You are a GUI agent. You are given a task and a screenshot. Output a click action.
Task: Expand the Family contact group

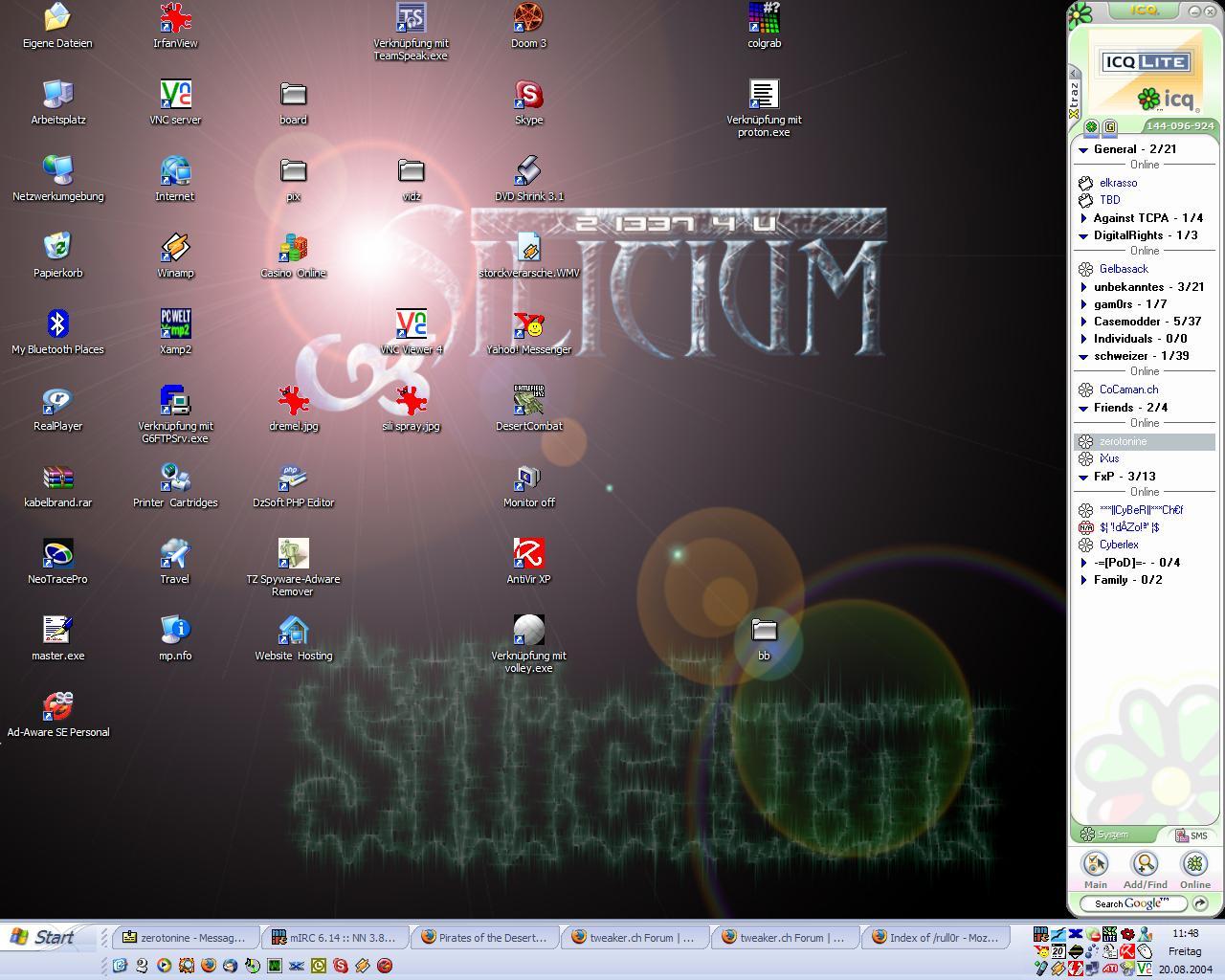tap(1083, 580)
